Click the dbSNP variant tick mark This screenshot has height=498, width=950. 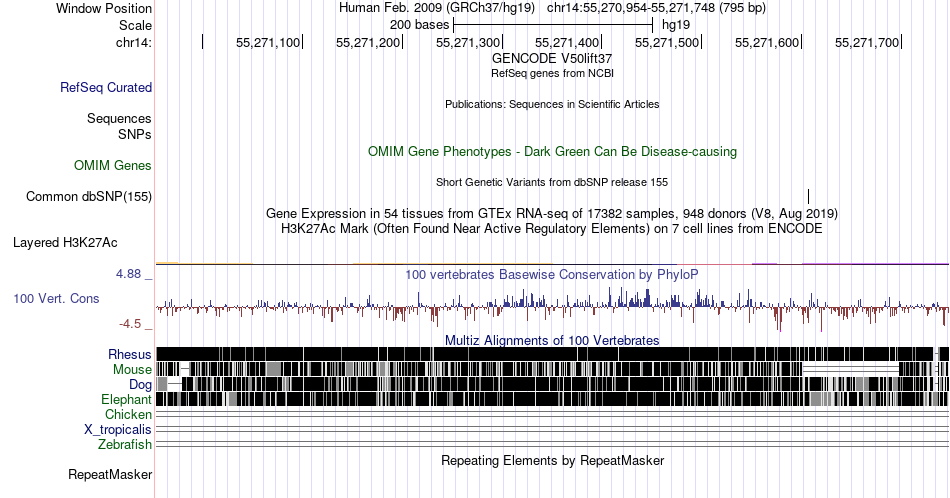pyautogui.click(x=808, y=196)
